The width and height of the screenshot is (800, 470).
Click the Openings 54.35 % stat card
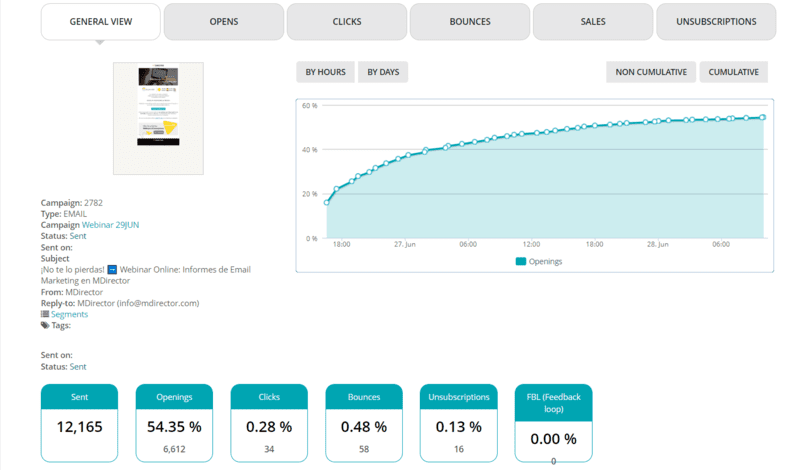pyautogui.click(x=174, y=423)
